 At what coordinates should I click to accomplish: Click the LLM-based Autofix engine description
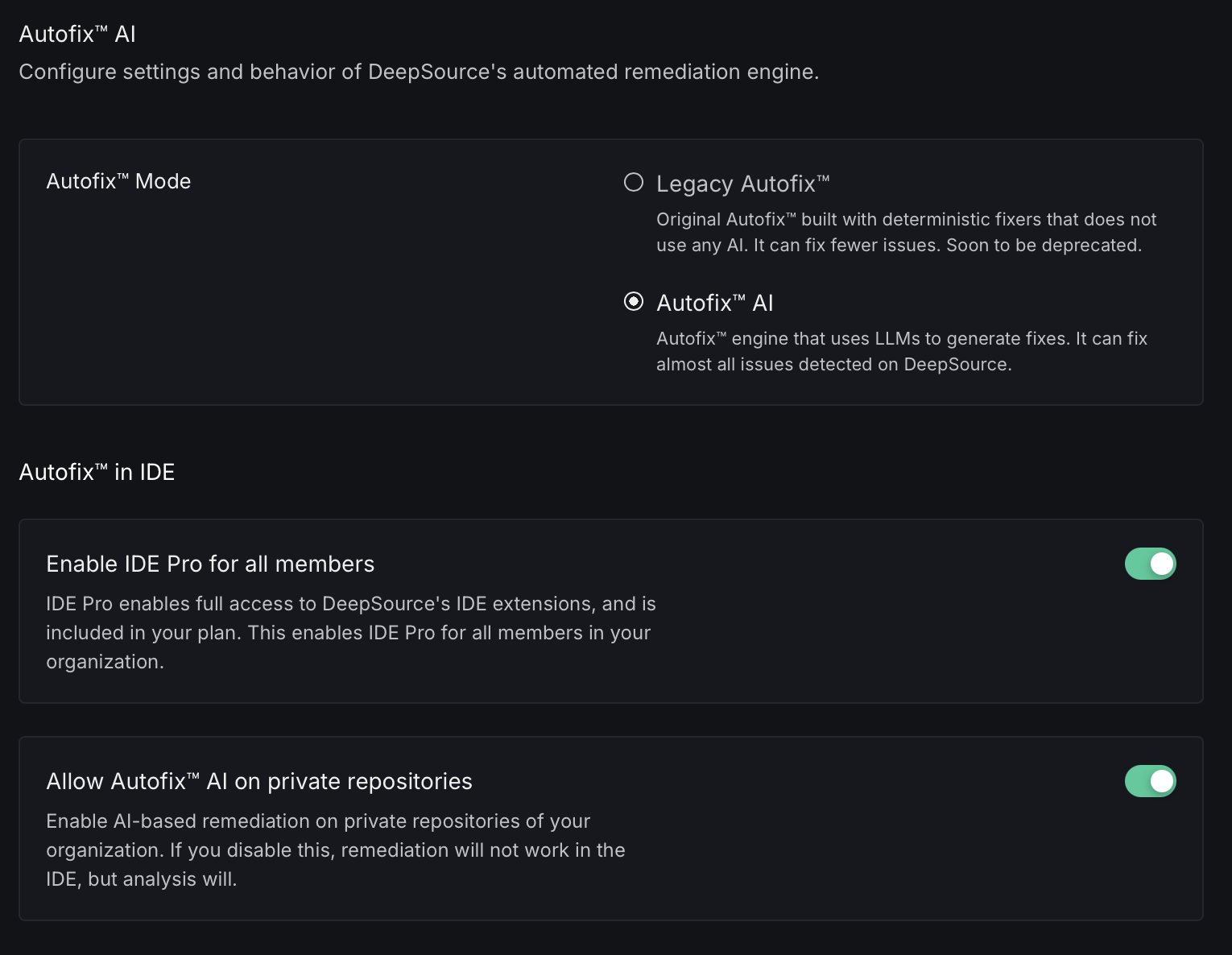pos(901,351)
